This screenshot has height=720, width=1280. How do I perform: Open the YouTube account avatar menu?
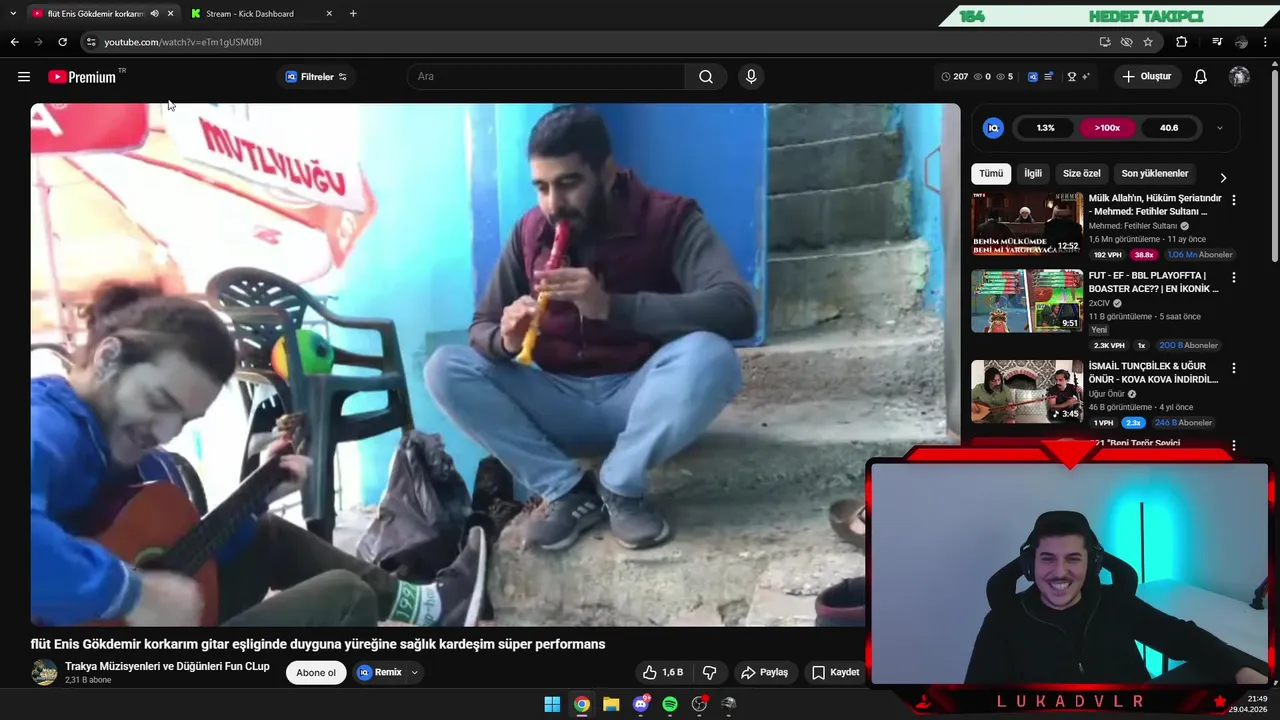[x=1239, y=77]
